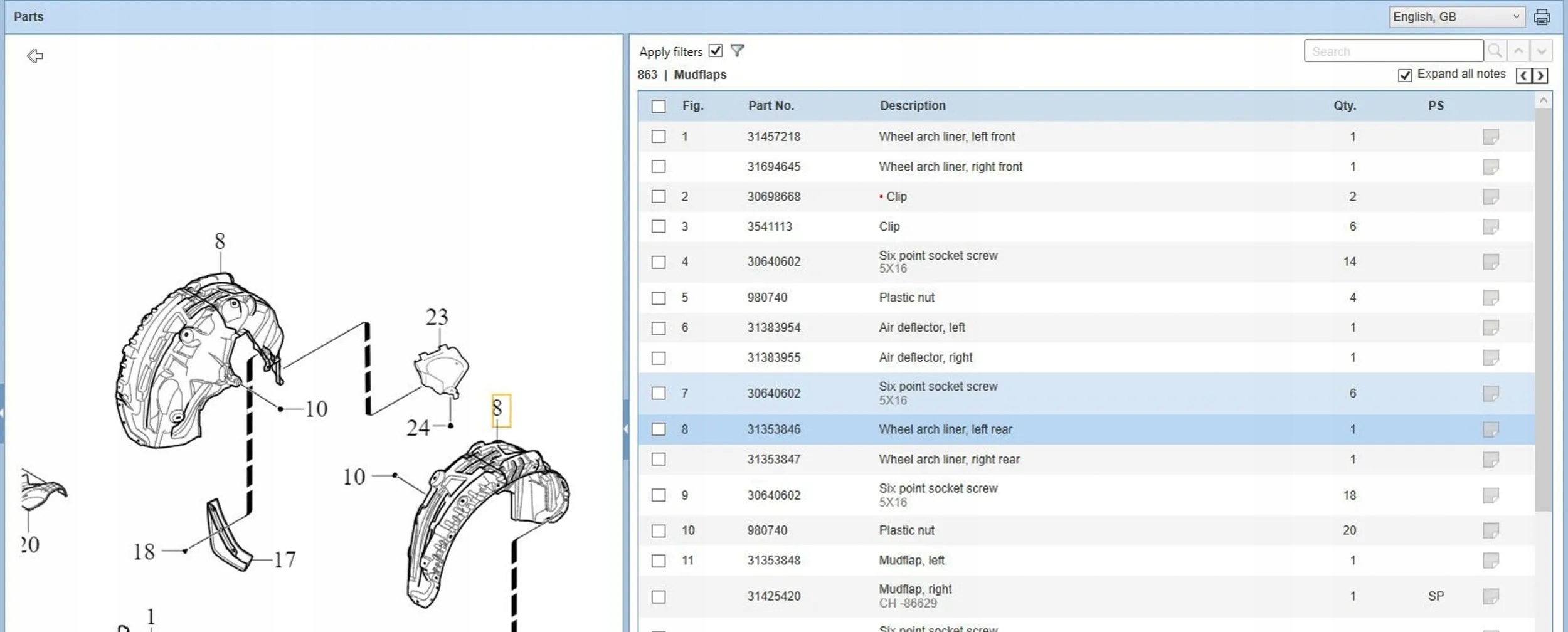Click the previous section chevron button
This screenshot has height=632, width=1568.
[x=1523, y=76]
